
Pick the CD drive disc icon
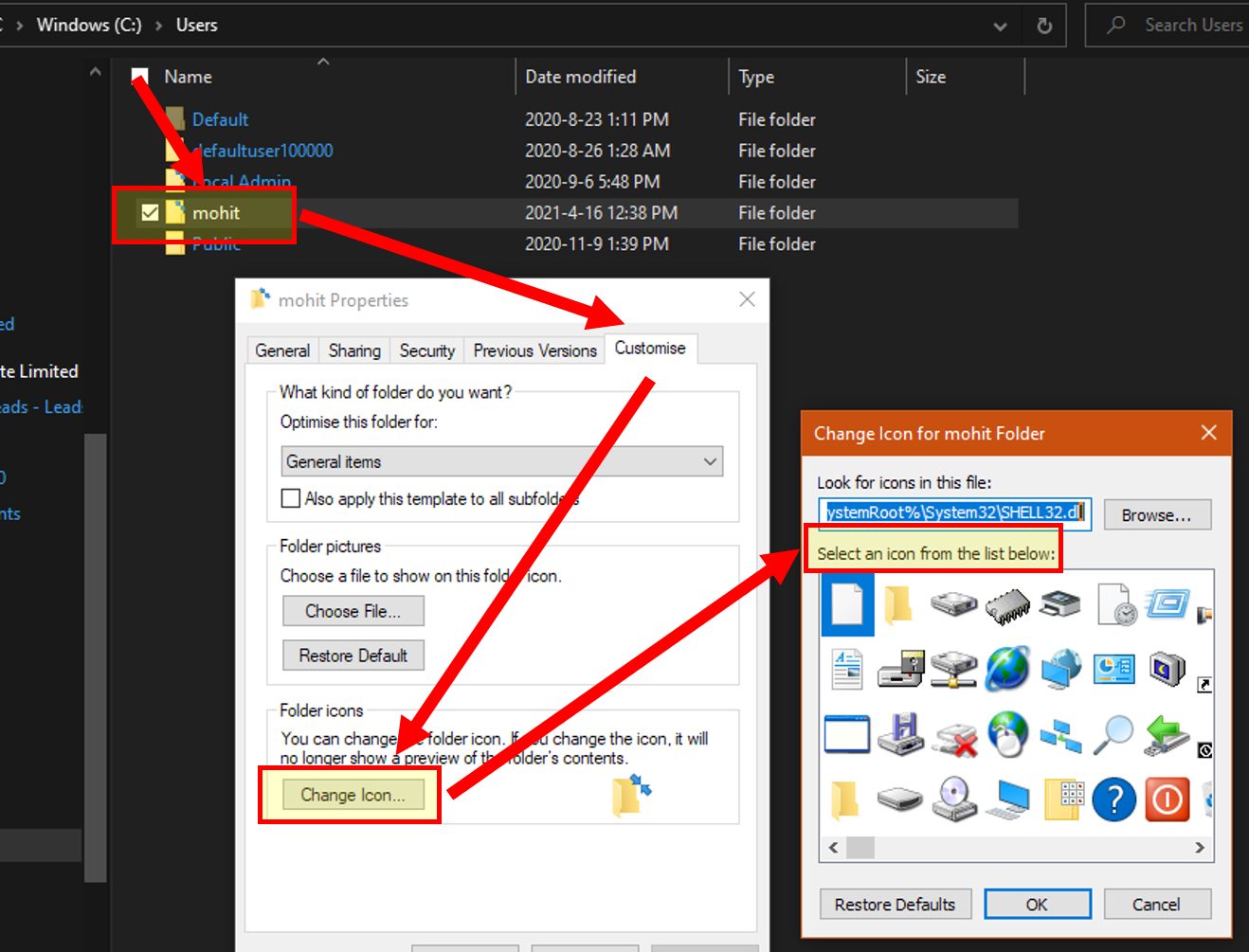(954, 799)
